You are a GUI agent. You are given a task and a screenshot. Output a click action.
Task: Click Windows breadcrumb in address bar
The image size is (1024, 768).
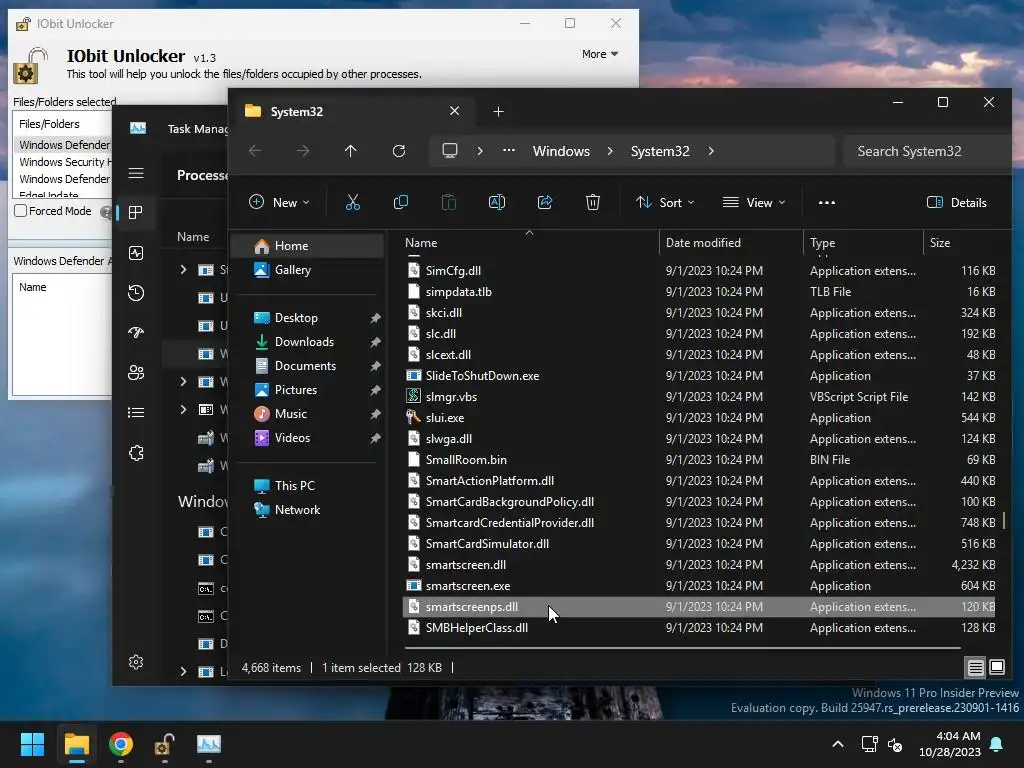561,151
